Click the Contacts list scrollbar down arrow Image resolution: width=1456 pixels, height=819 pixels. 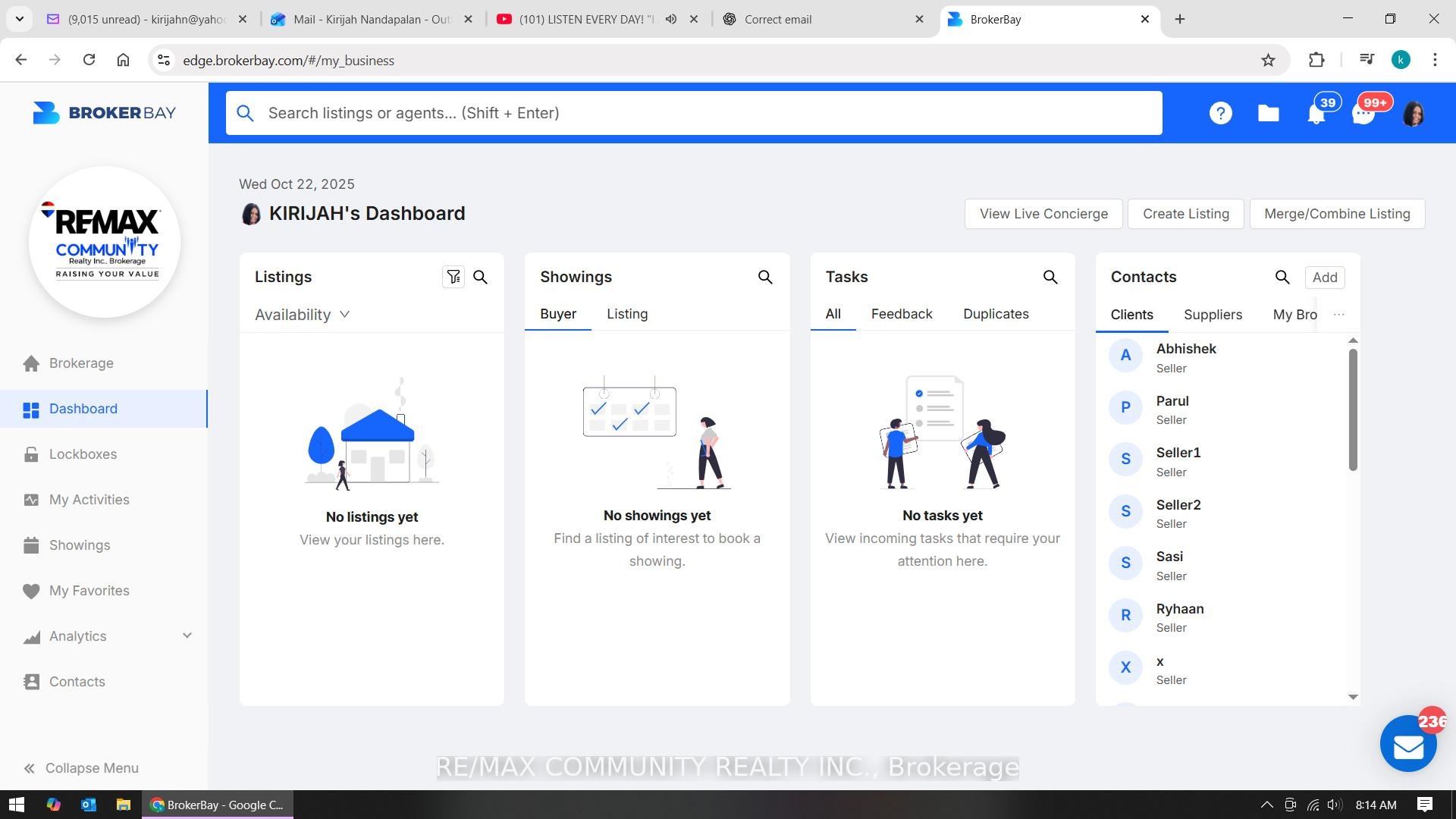[1353, 697]
